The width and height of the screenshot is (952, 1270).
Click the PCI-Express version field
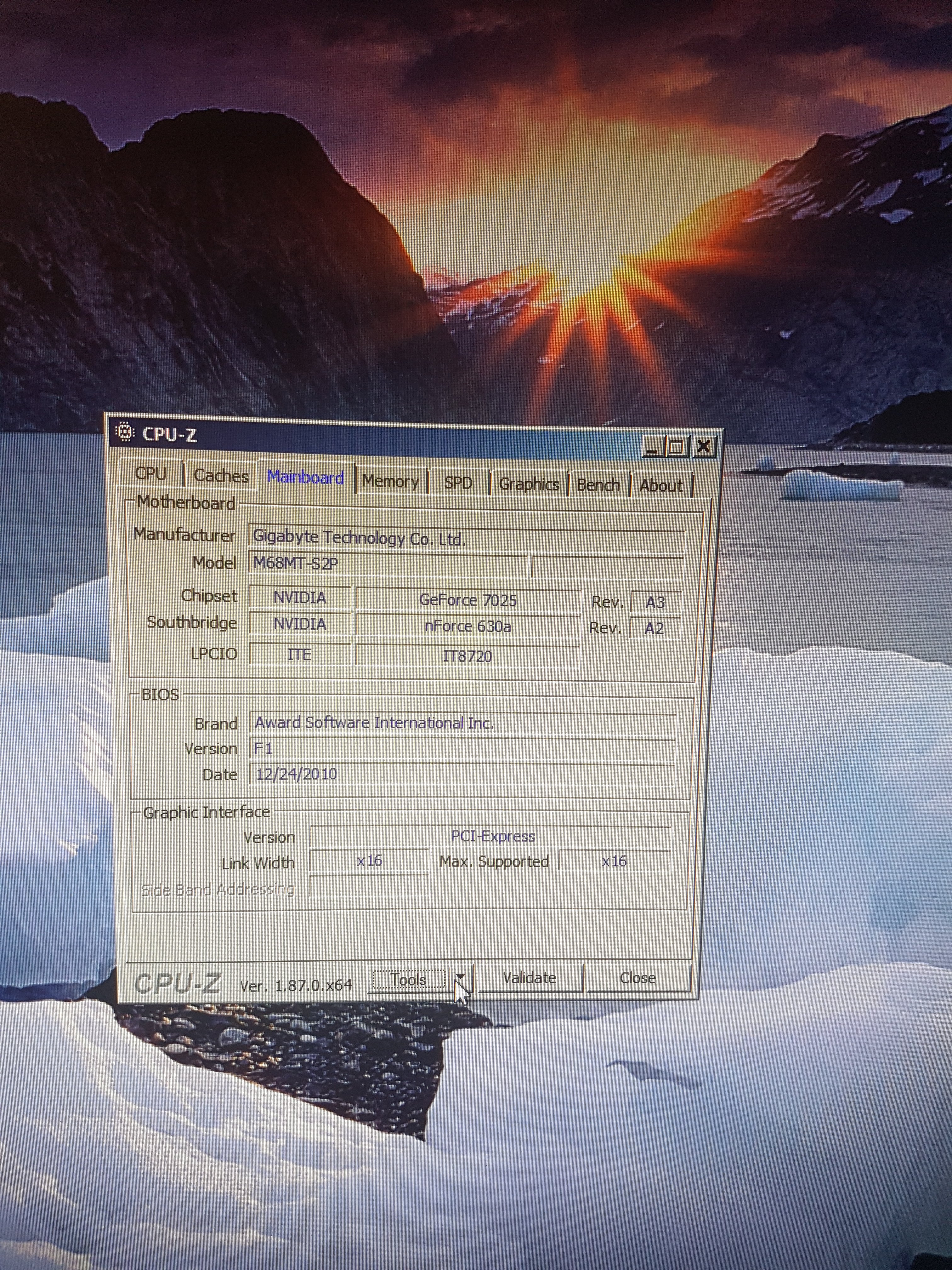491,837
